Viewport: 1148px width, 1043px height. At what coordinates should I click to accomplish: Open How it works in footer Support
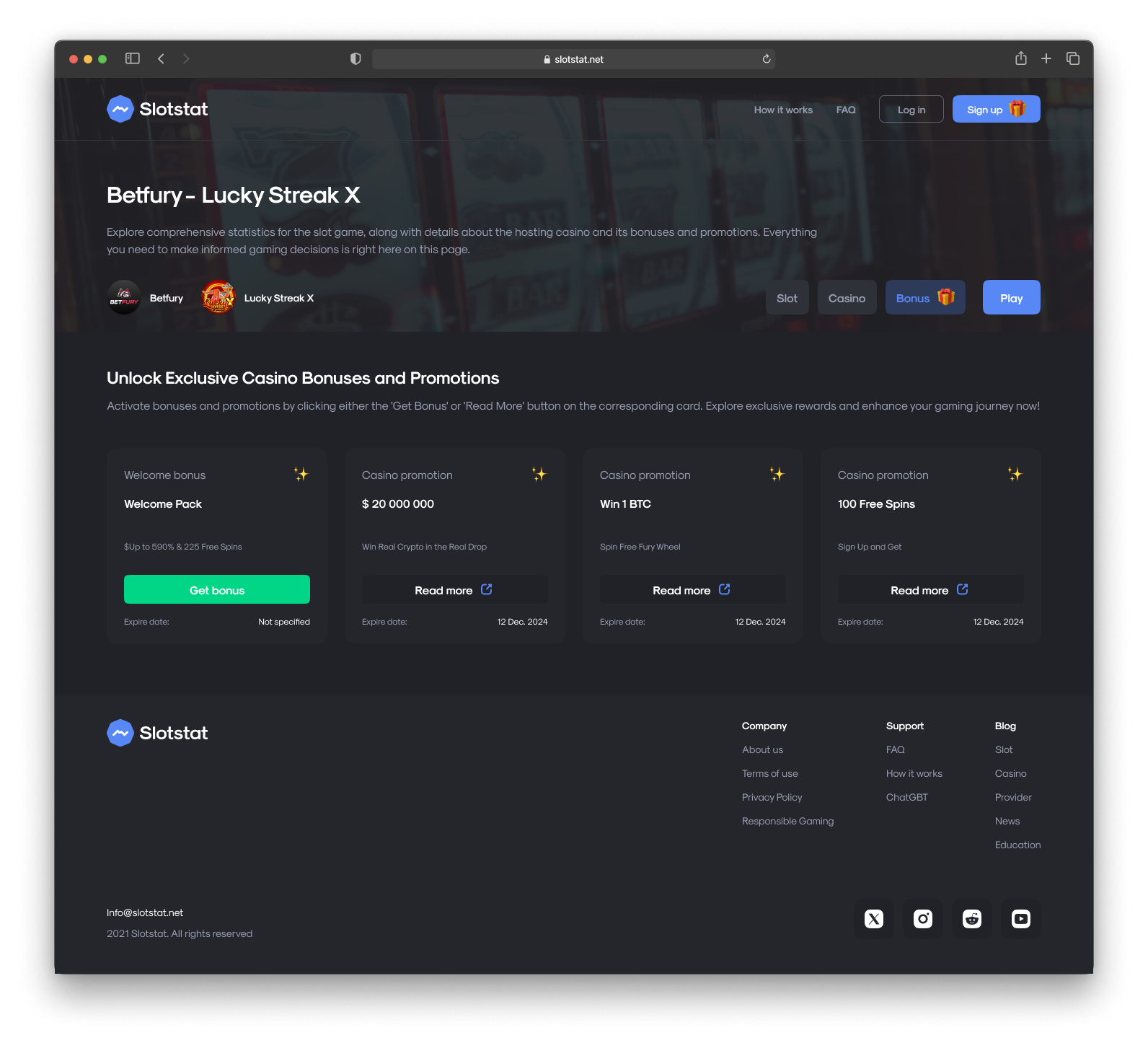914,773
